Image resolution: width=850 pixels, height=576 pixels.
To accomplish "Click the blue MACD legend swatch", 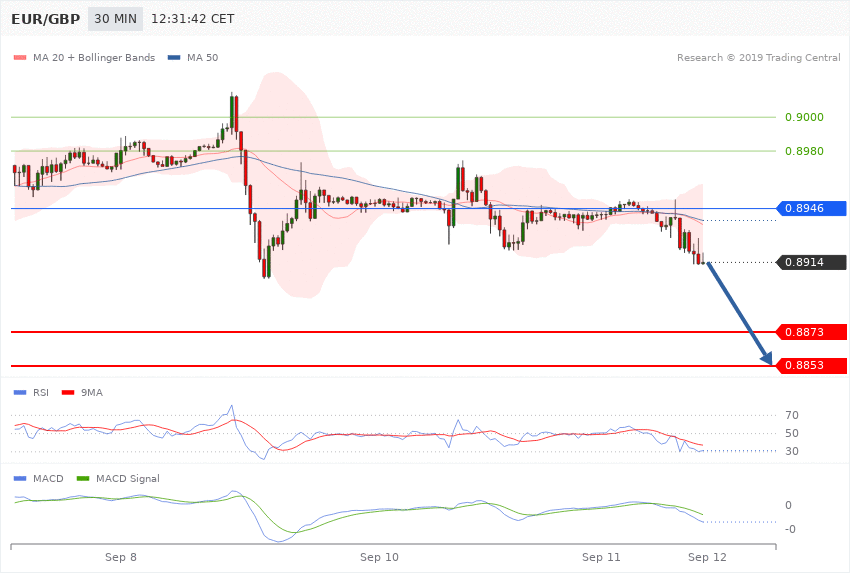I will (x=20, y=478).
